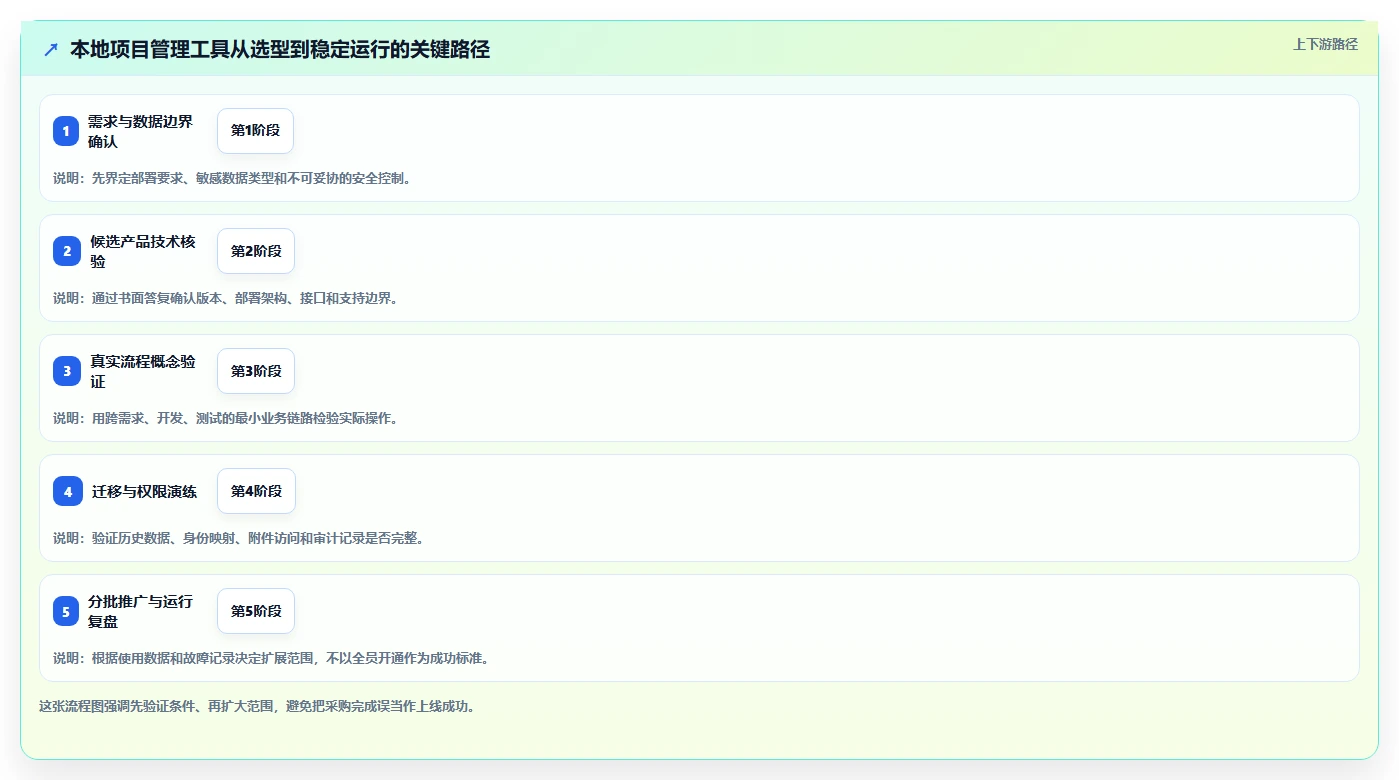Viewport: 1399px width, 780px height.
Task: Select the 第3阶段 tag
Action: pyautogui.click(x=256, y=371)
